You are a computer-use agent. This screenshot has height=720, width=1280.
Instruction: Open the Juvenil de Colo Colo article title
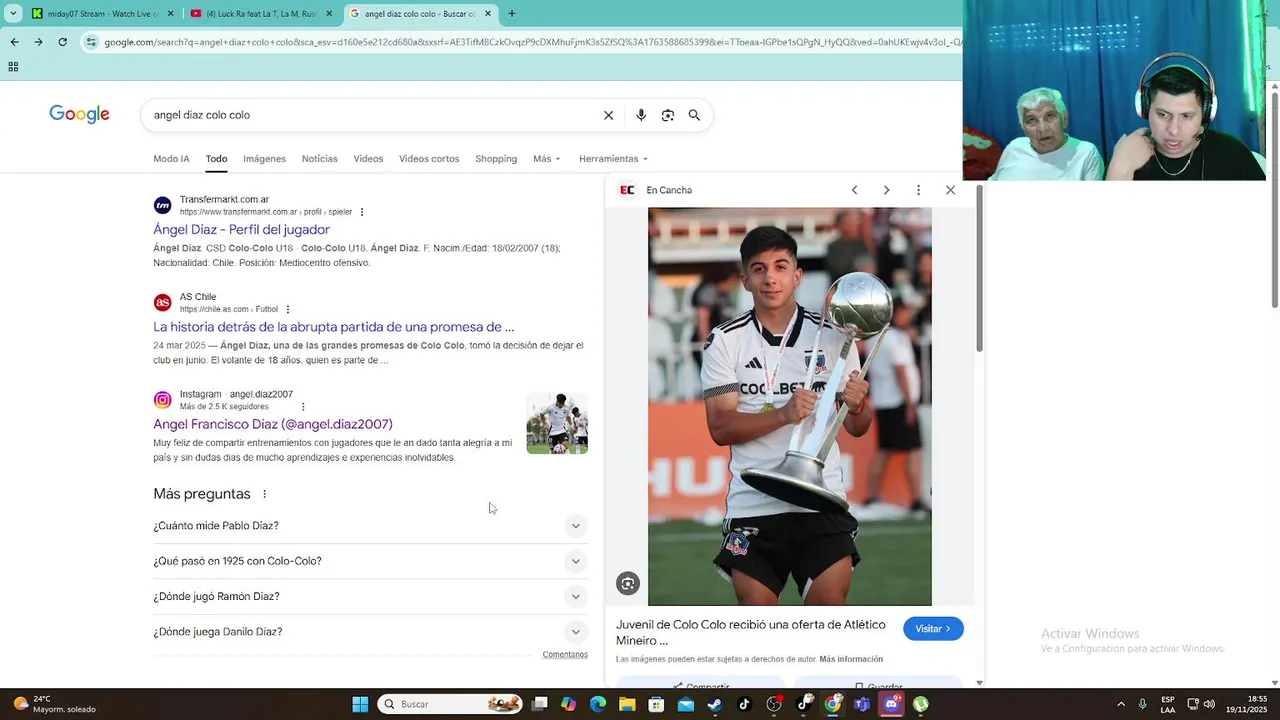751,632
